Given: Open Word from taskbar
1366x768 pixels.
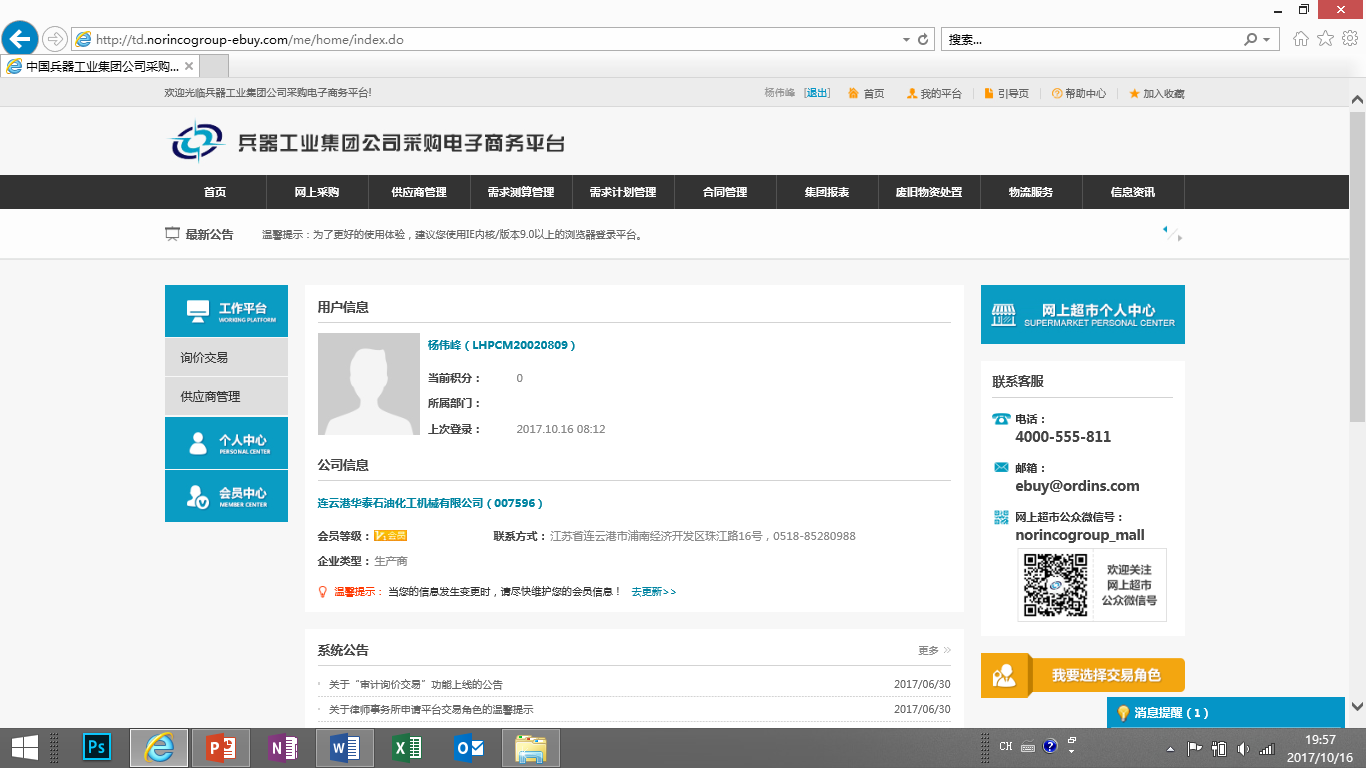Looking at the screenshot, I should [344, 747].
